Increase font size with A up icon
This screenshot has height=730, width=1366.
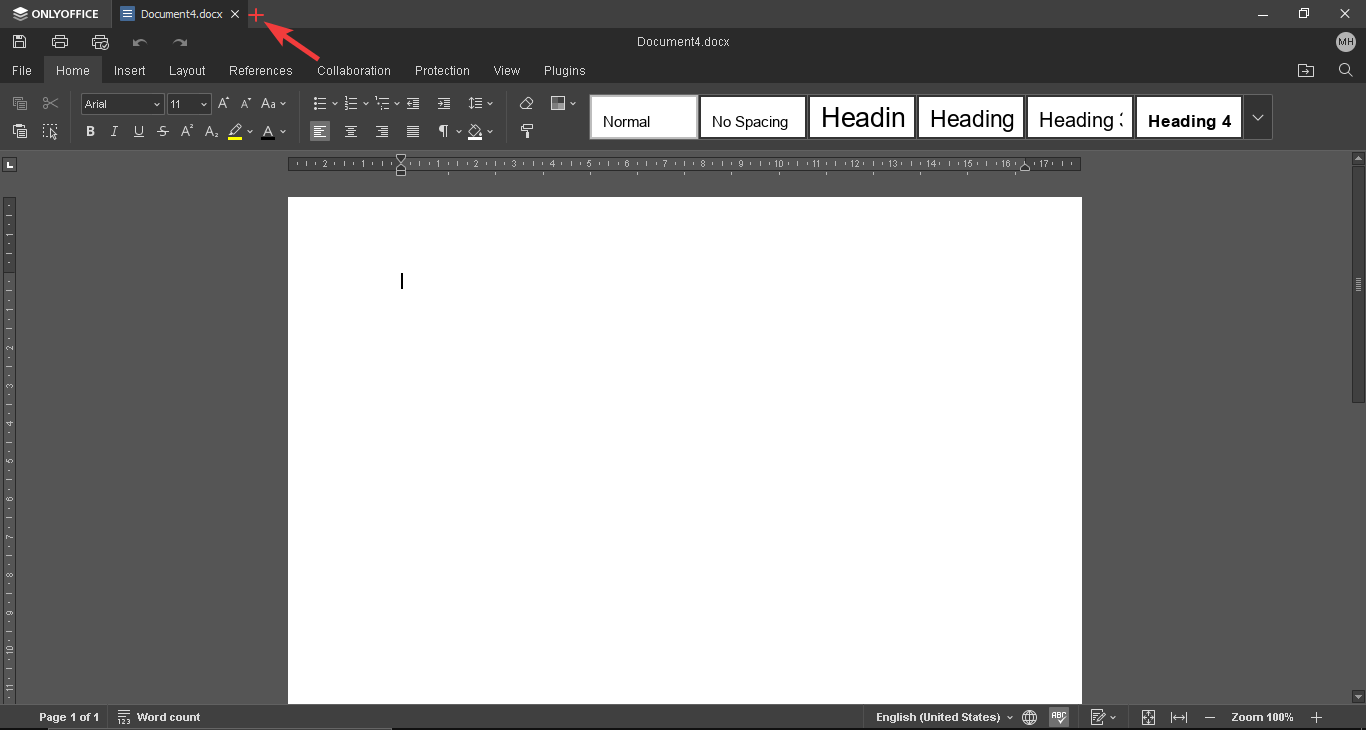coord(224,103)
